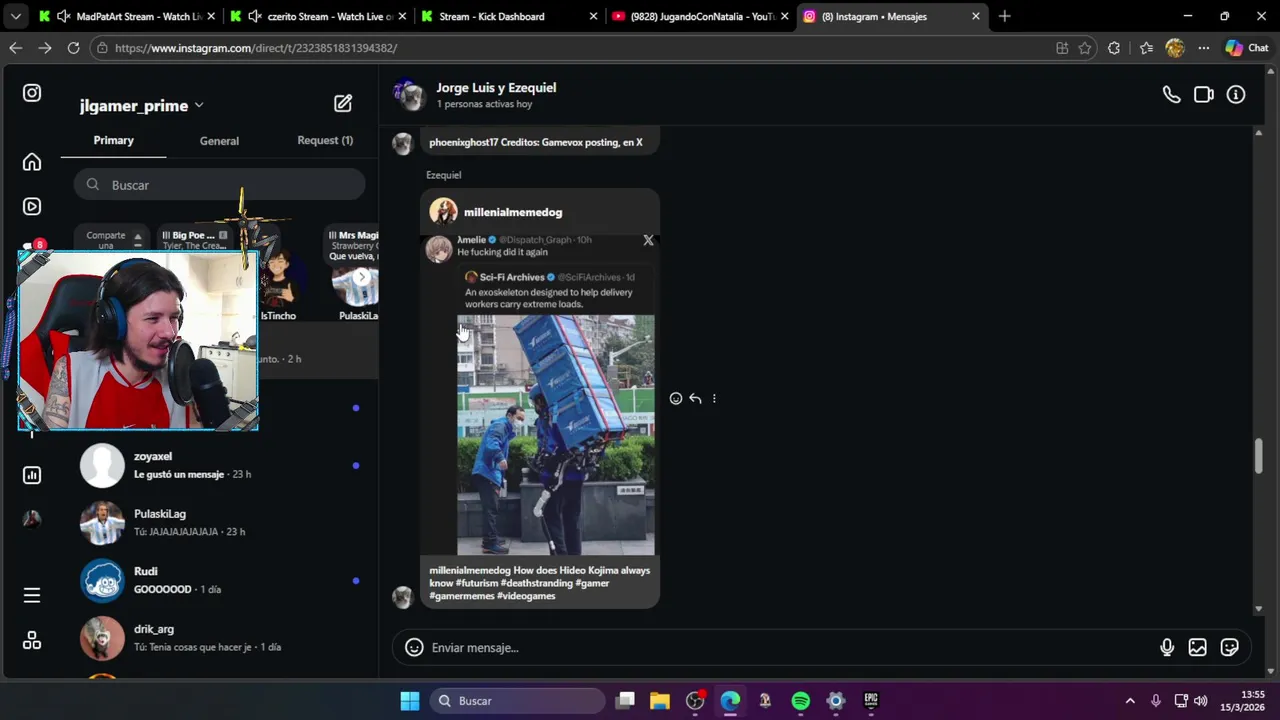Expand jlgamer_prime account switcher
Screen dimensions: 1280x720
(x=142, y=105)
